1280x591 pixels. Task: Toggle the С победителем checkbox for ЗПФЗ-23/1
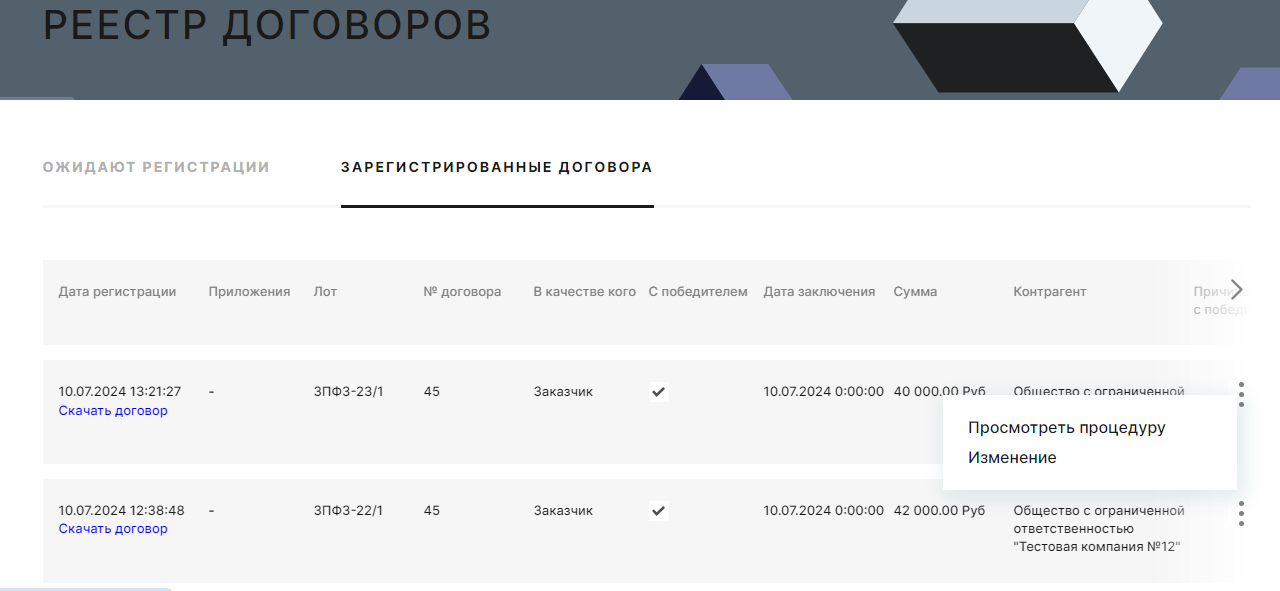658,392
